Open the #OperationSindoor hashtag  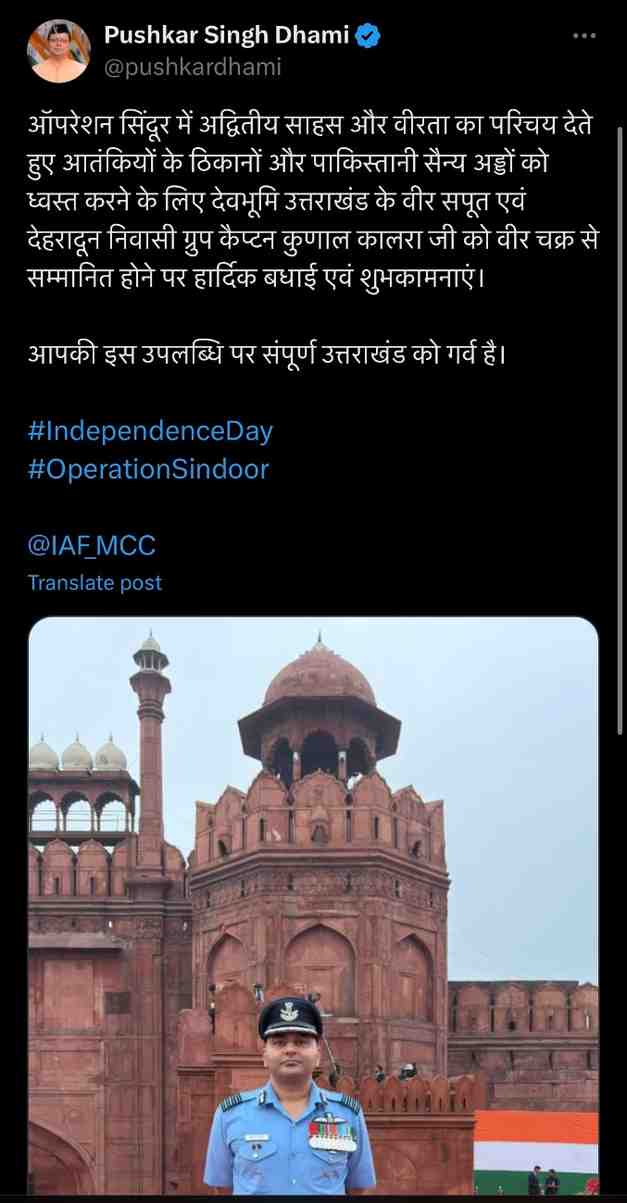[x=148, y=469]
